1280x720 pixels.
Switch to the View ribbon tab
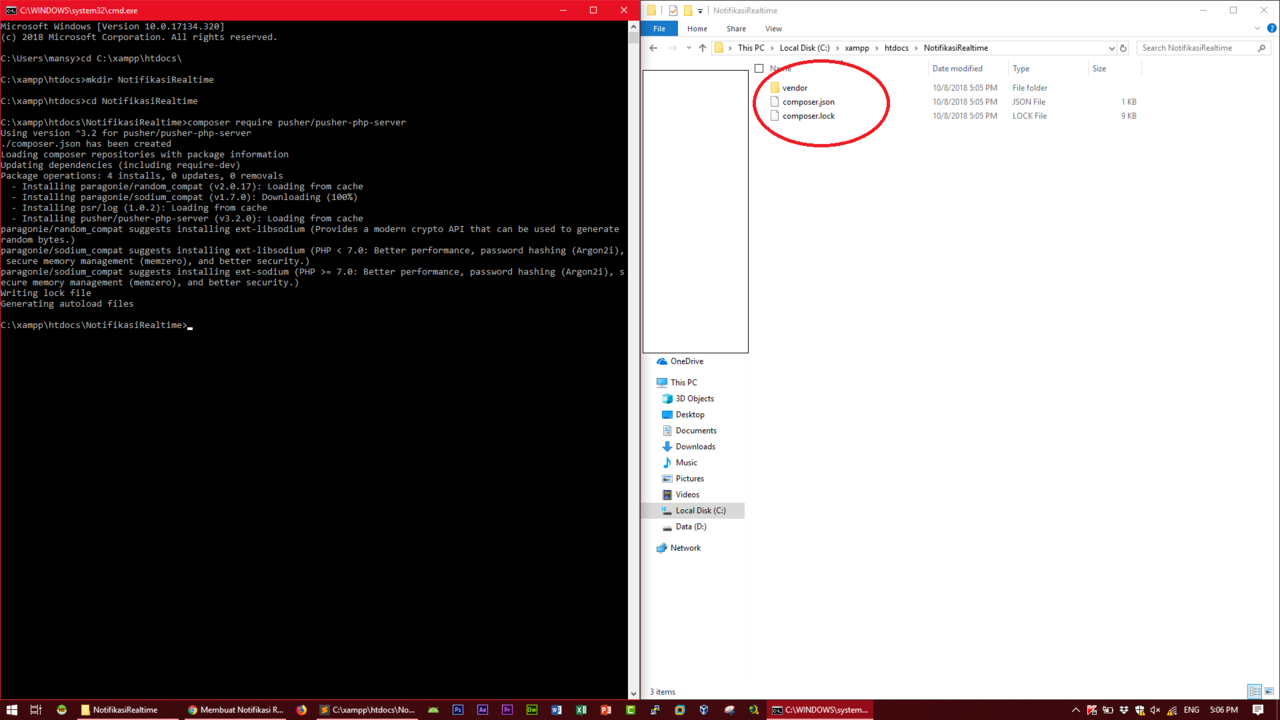click(773, 29)
